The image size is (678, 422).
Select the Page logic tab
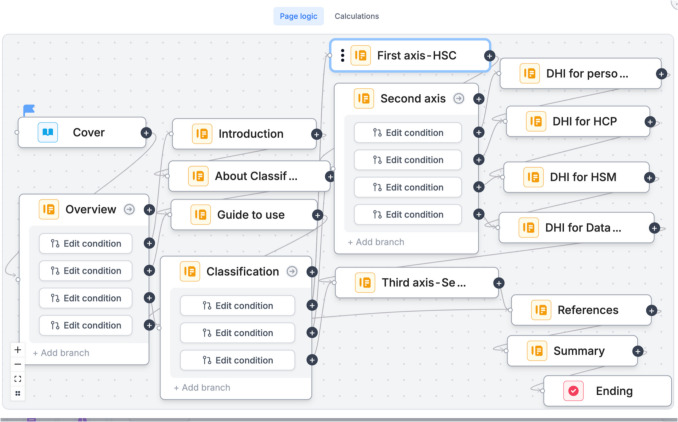point(298,16)
